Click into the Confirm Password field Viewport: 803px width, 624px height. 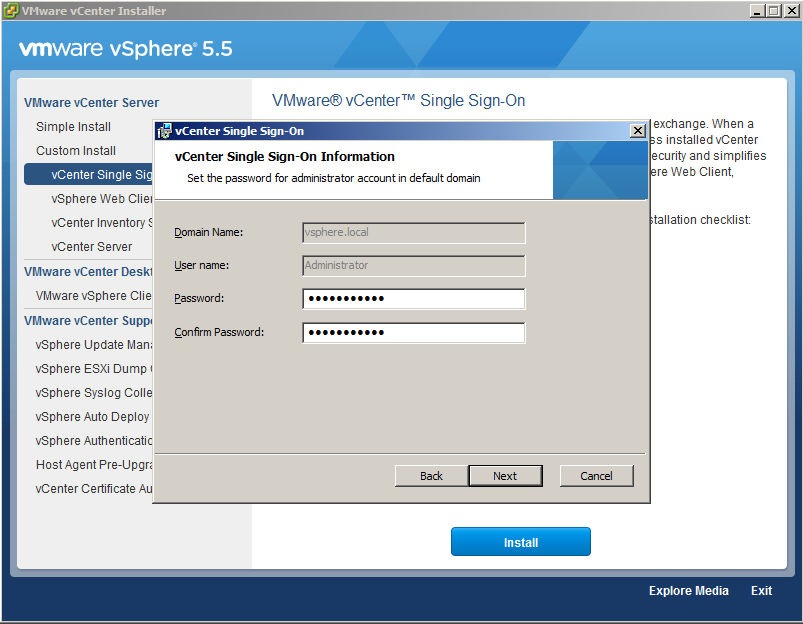click(413, 333)
